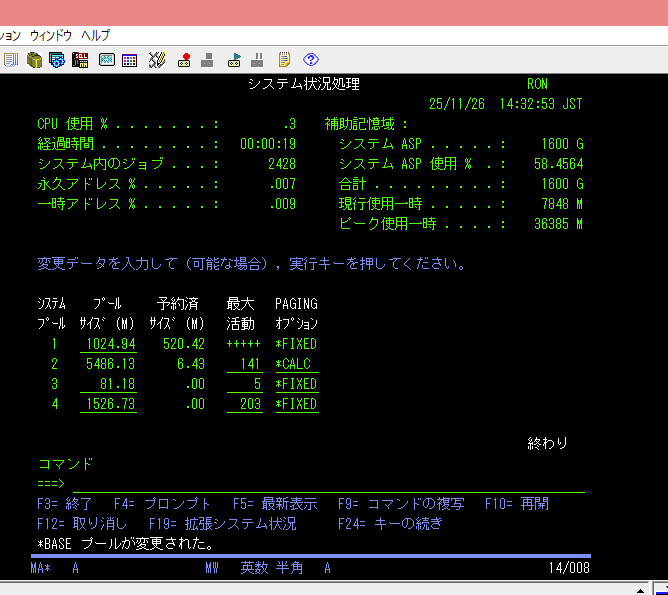Viewport: 668px width, 595px height.
Task: Click F10= 再開 function key label
Action: coord(517,504)
